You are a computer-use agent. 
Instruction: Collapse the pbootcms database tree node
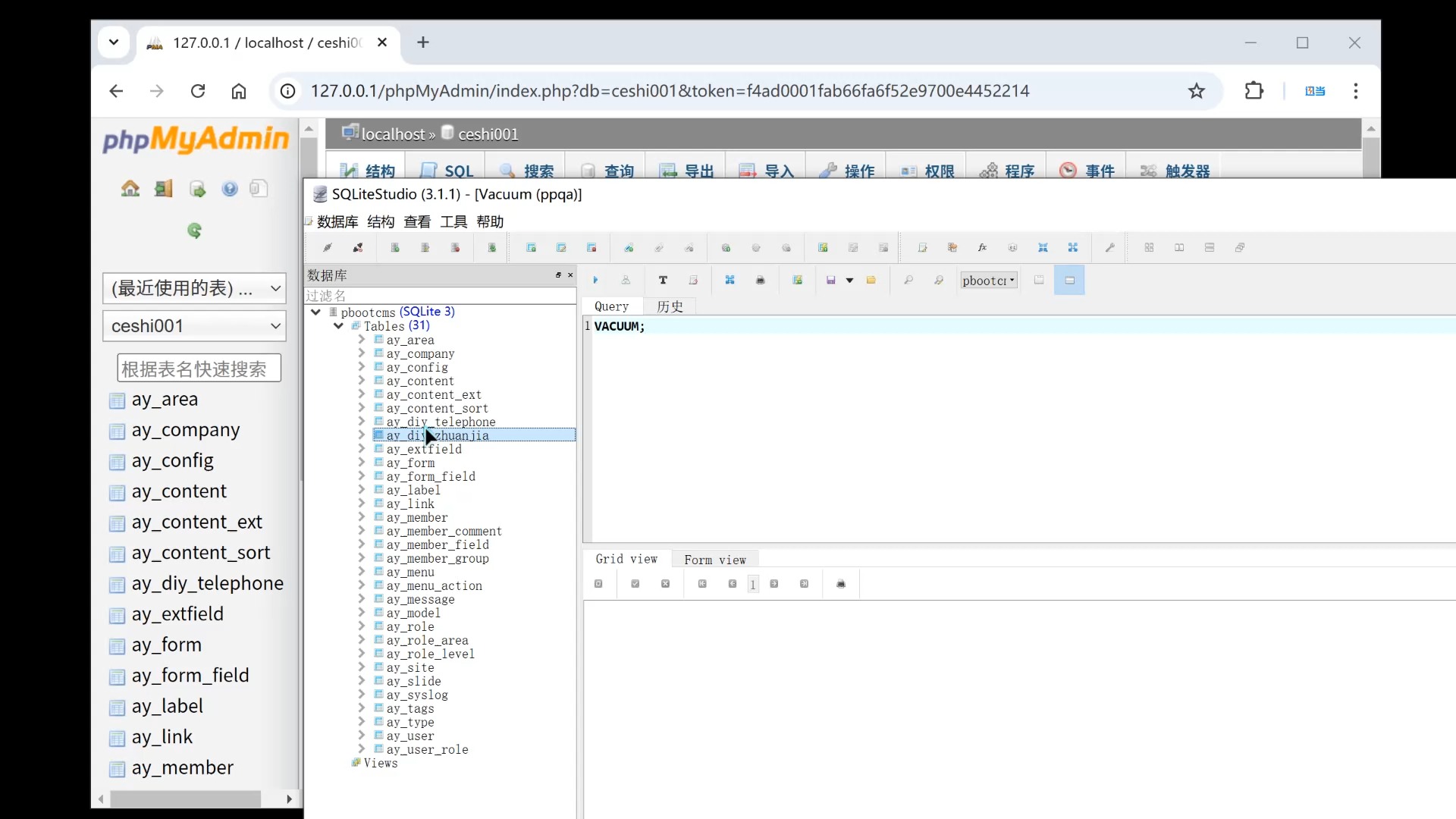[315, 311]
